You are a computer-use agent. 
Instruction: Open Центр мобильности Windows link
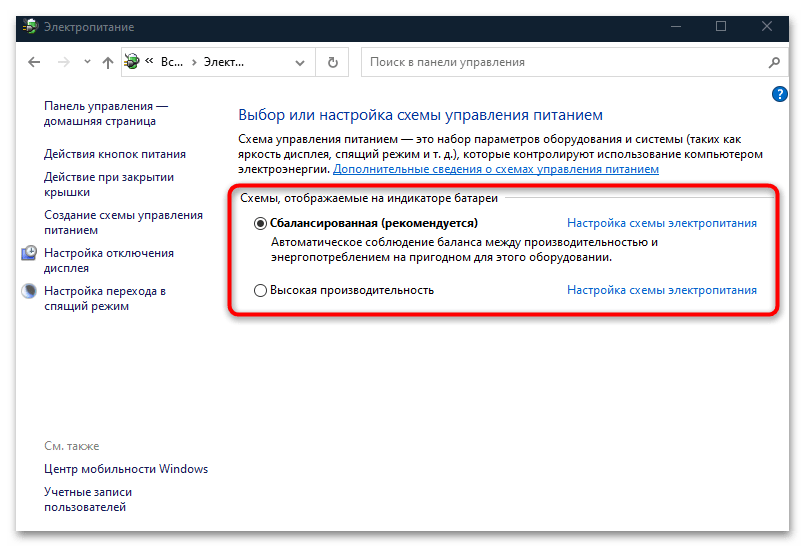[126, 469]
